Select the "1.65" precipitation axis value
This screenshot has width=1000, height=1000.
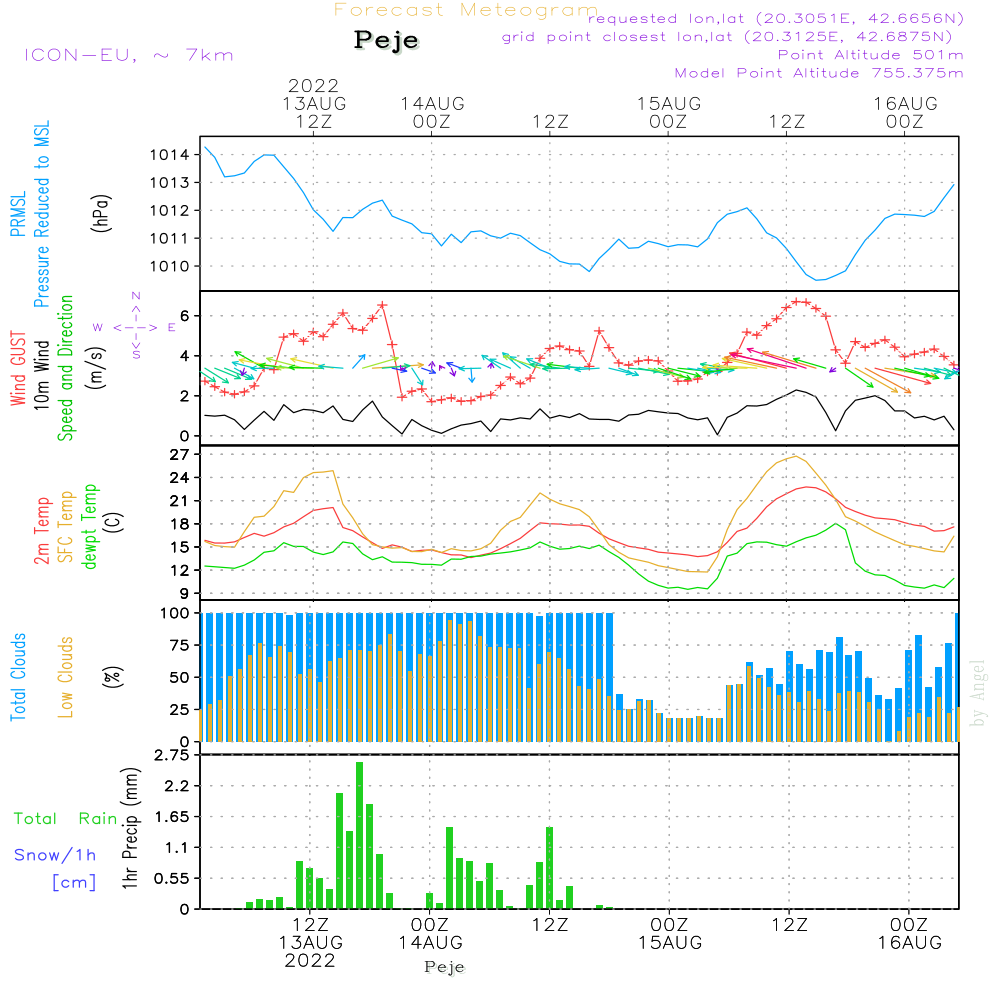(172, 817)
